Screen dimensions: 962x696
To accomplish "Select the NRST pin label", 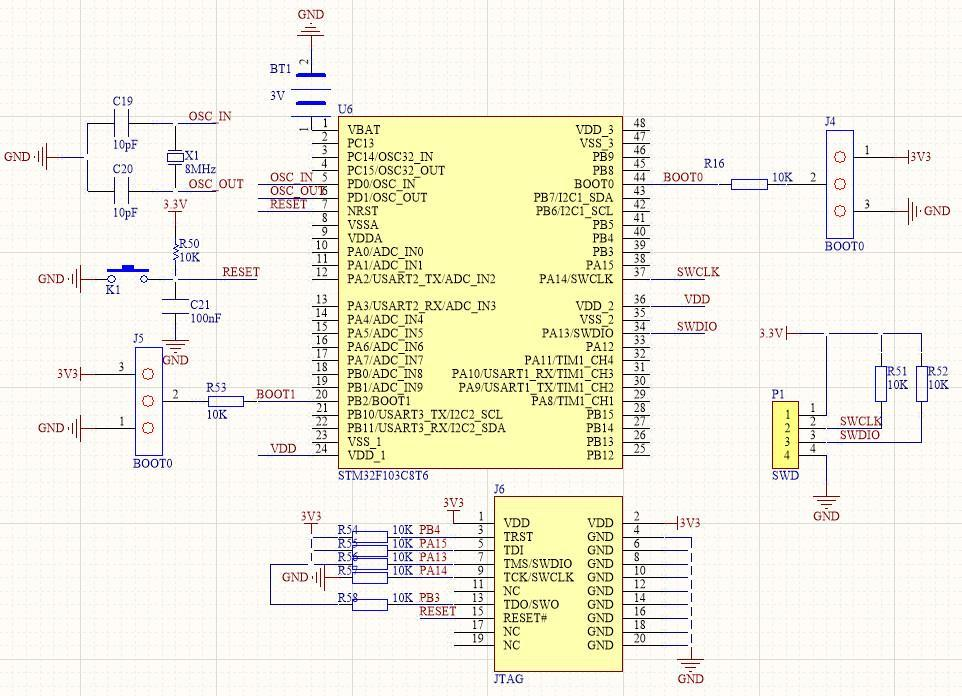I will [x=363, y=211].
